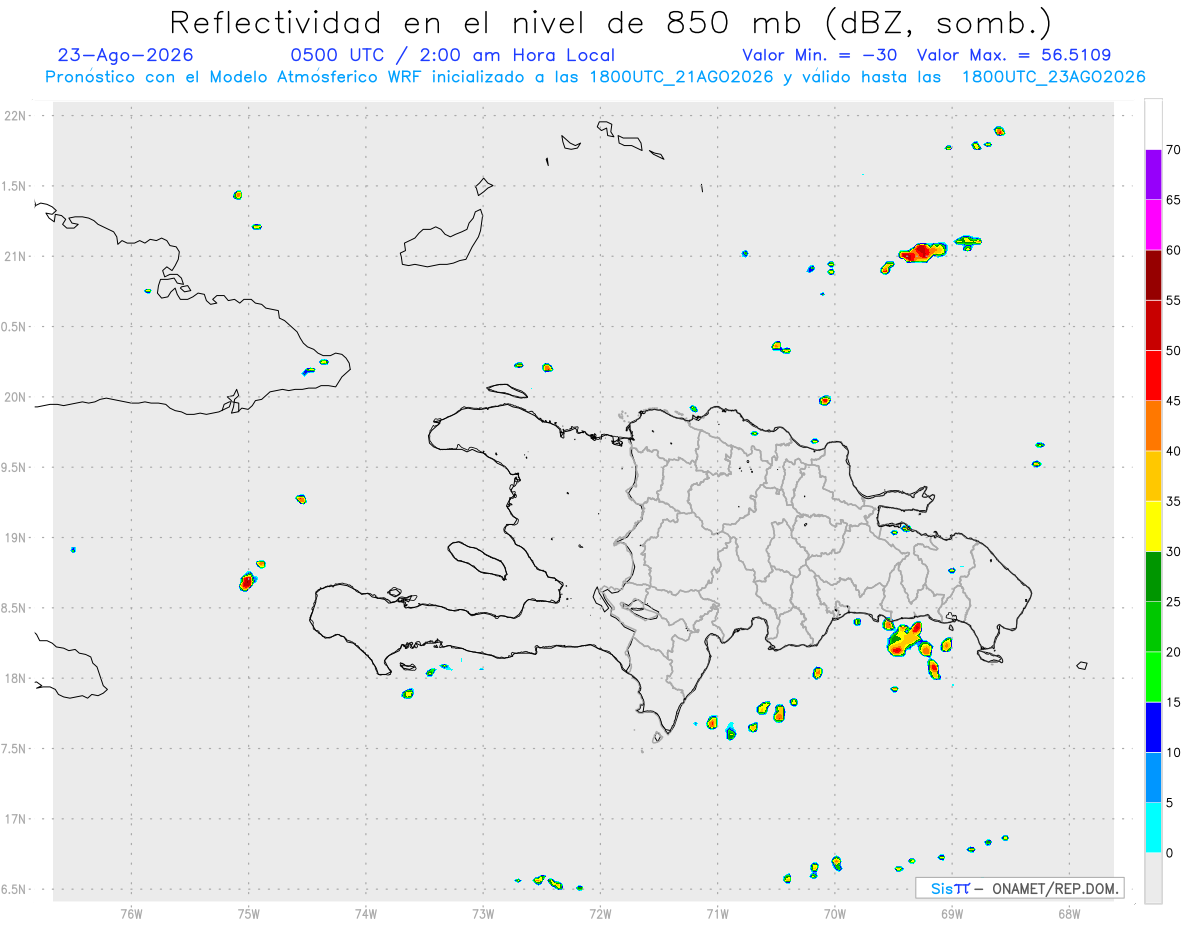
Task: Click the "70" colorbar label
Action: 1172,150
